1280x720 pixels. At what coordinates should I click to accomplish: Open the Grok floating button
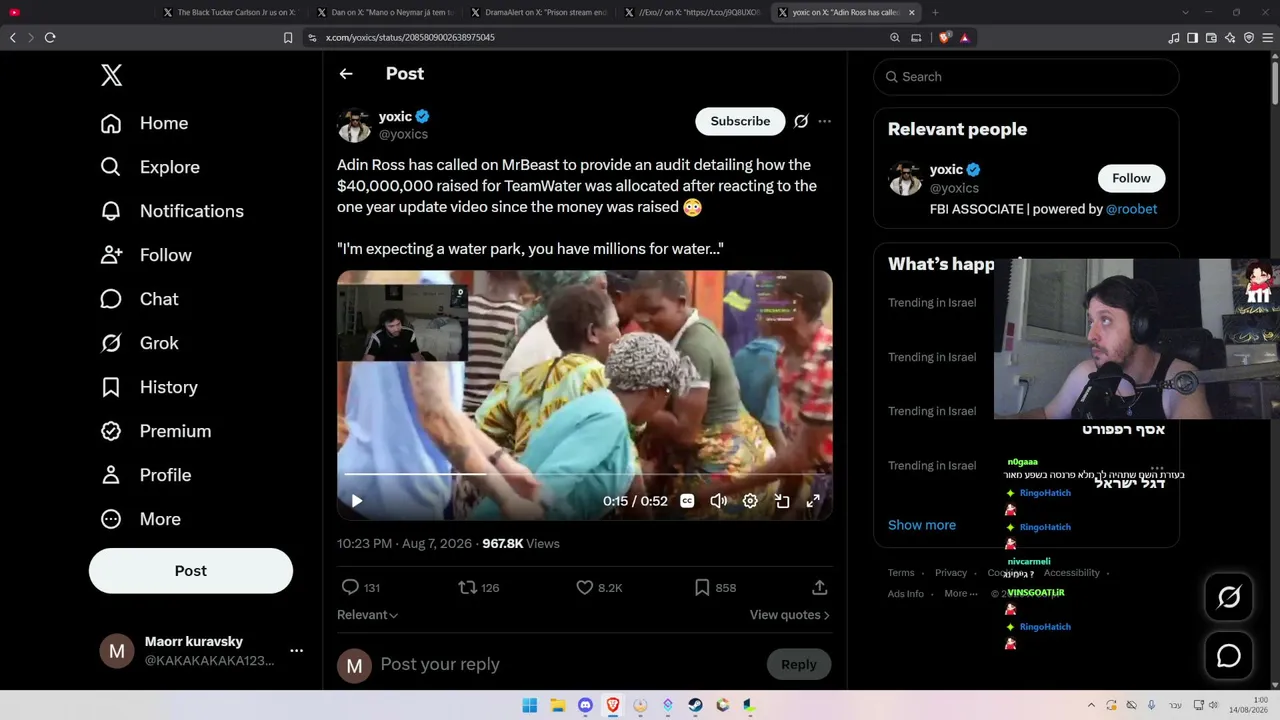(x=1228, y=597)
